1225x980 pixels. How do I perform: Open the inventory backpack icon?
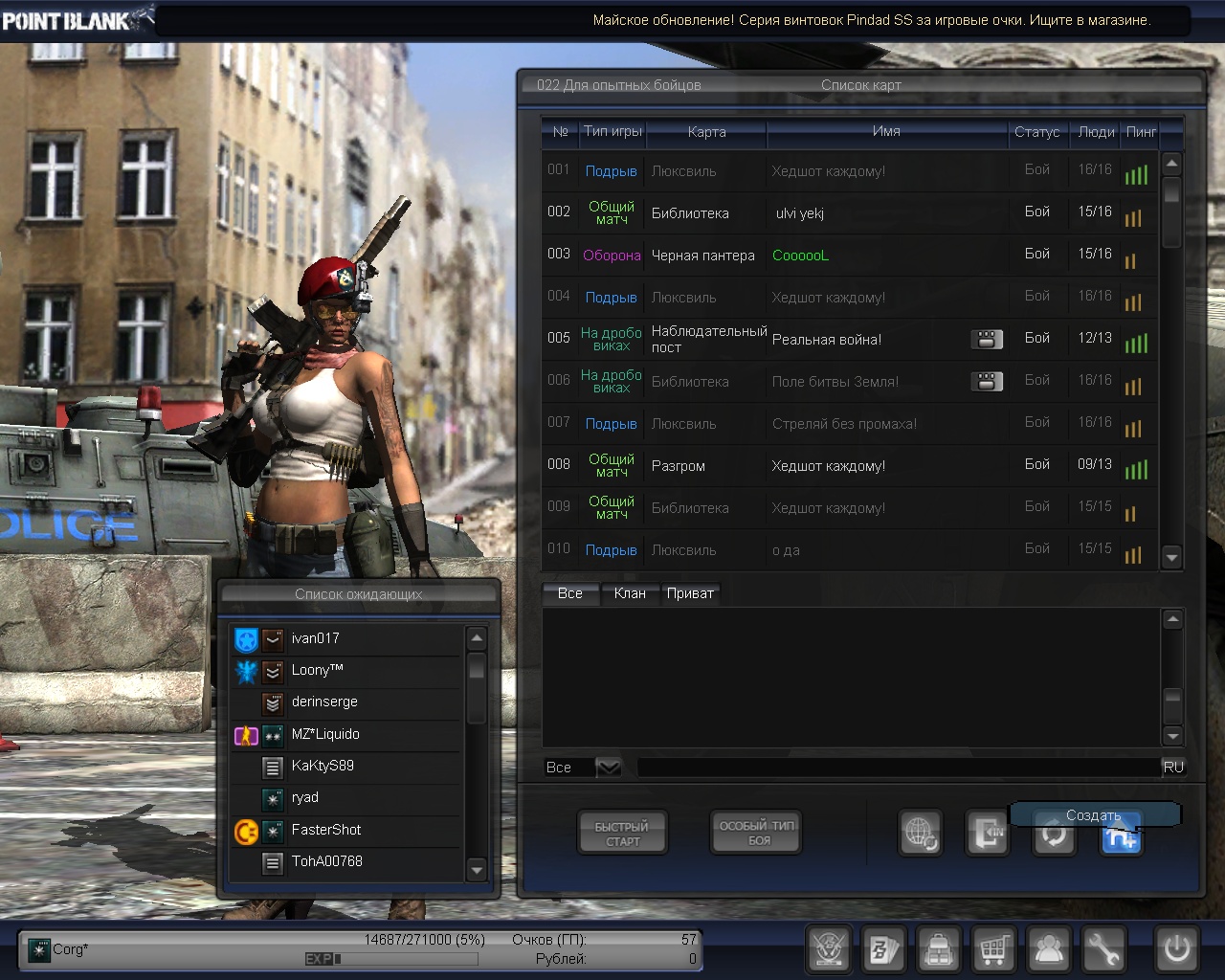(x=939, y=950)
